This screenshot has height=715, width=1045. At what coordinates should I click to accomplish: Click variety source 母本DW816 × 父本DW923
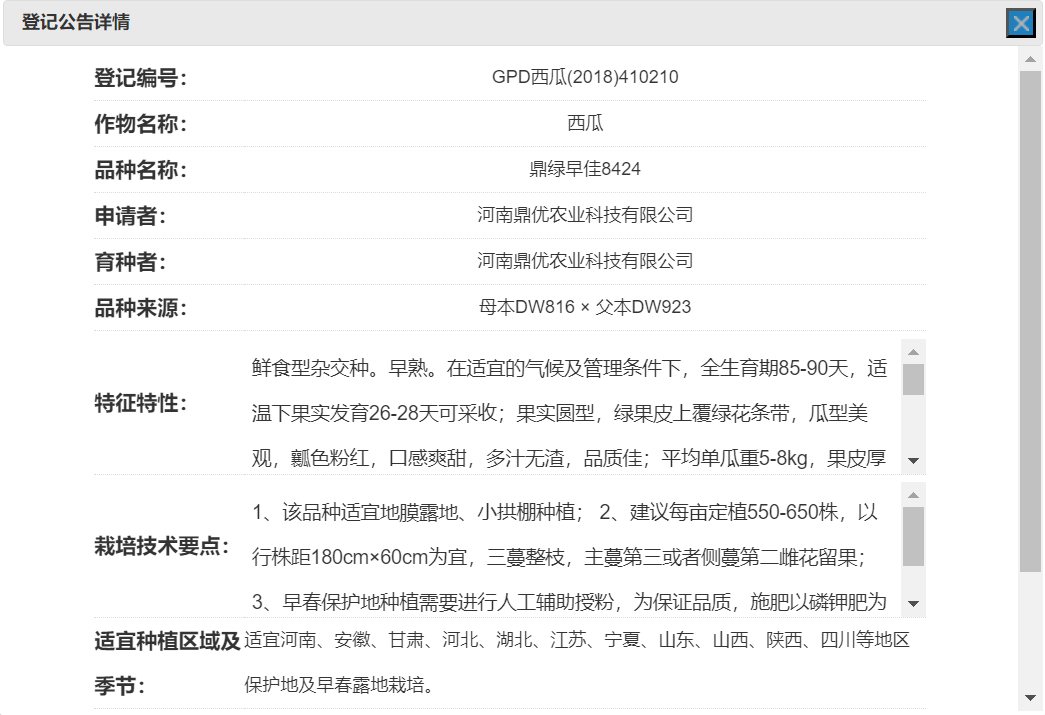(585, 307)
